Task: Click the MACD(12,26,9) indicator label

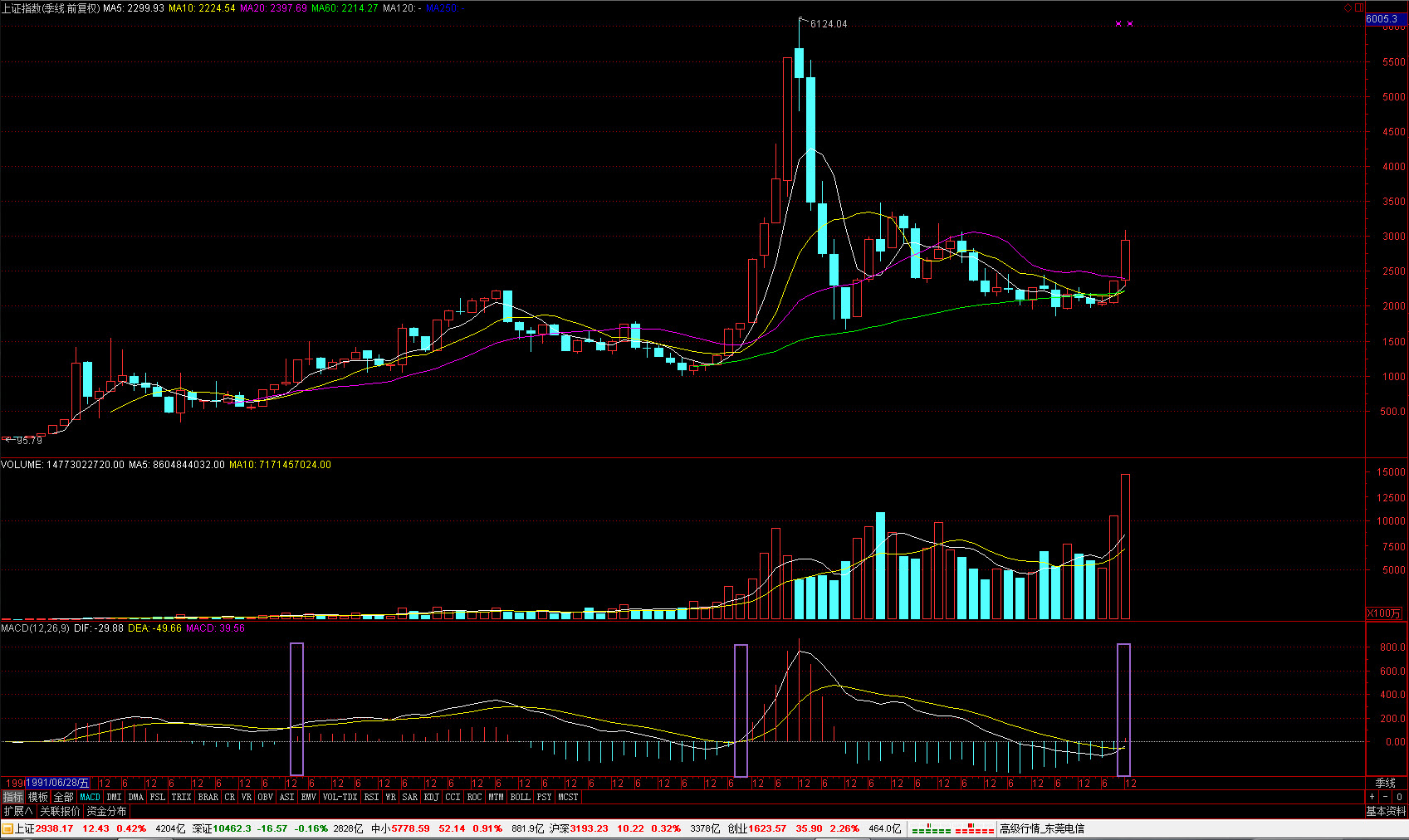Action: click(36, 628)
